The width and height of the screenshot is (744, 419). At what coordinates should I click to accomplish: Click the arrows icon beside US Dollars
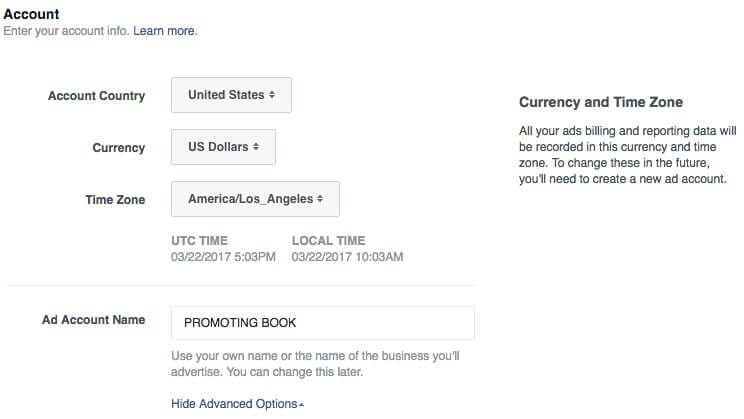[257, 147]
